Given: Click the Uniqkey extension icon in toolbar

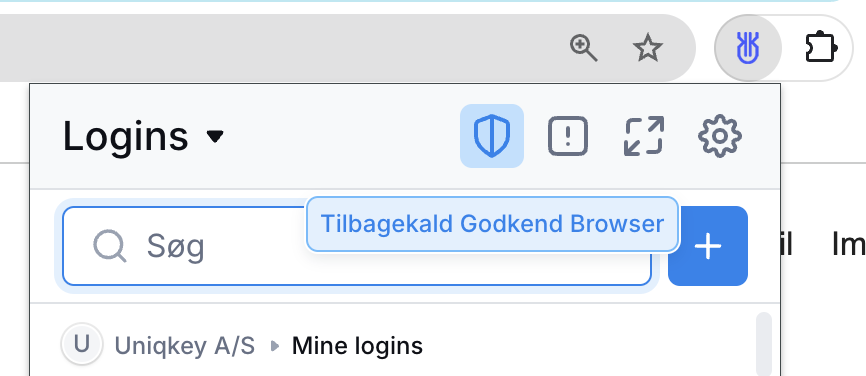Looking at the screenshot, I should [x=748, y=48].
